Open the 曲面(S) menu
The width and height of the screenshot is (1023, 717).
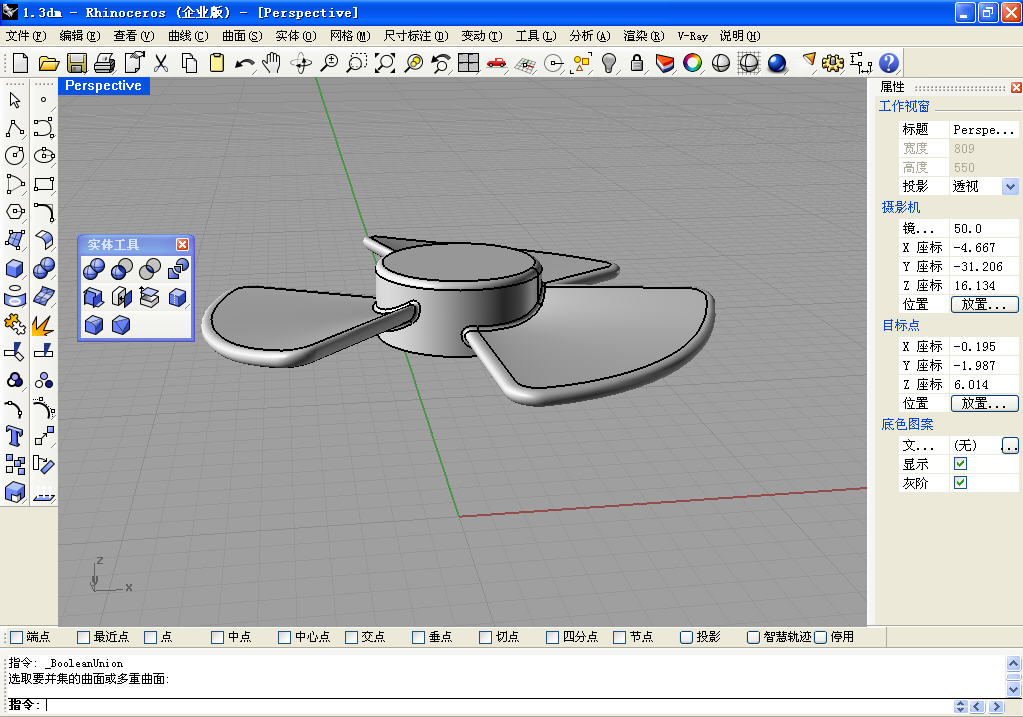coord(242,36)
